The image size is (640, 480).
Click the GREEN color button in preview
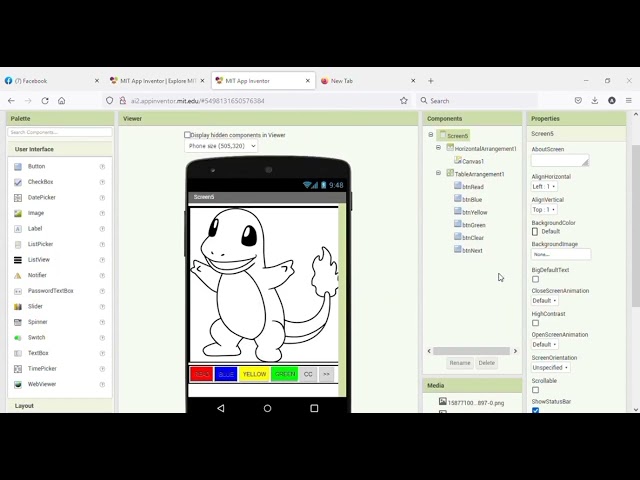284,374
